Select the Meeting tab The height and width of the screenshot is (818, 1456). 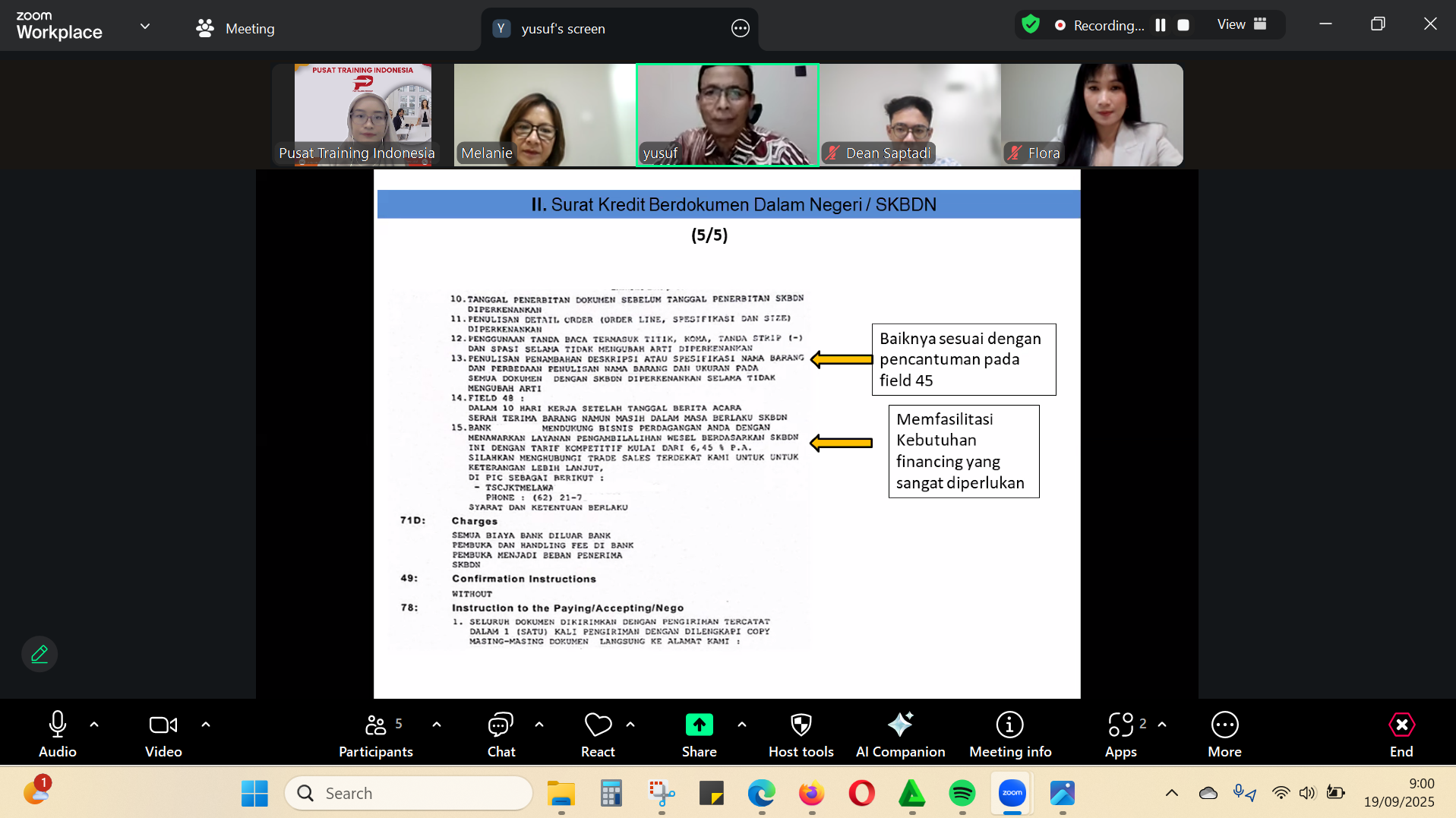click(235, 29)
